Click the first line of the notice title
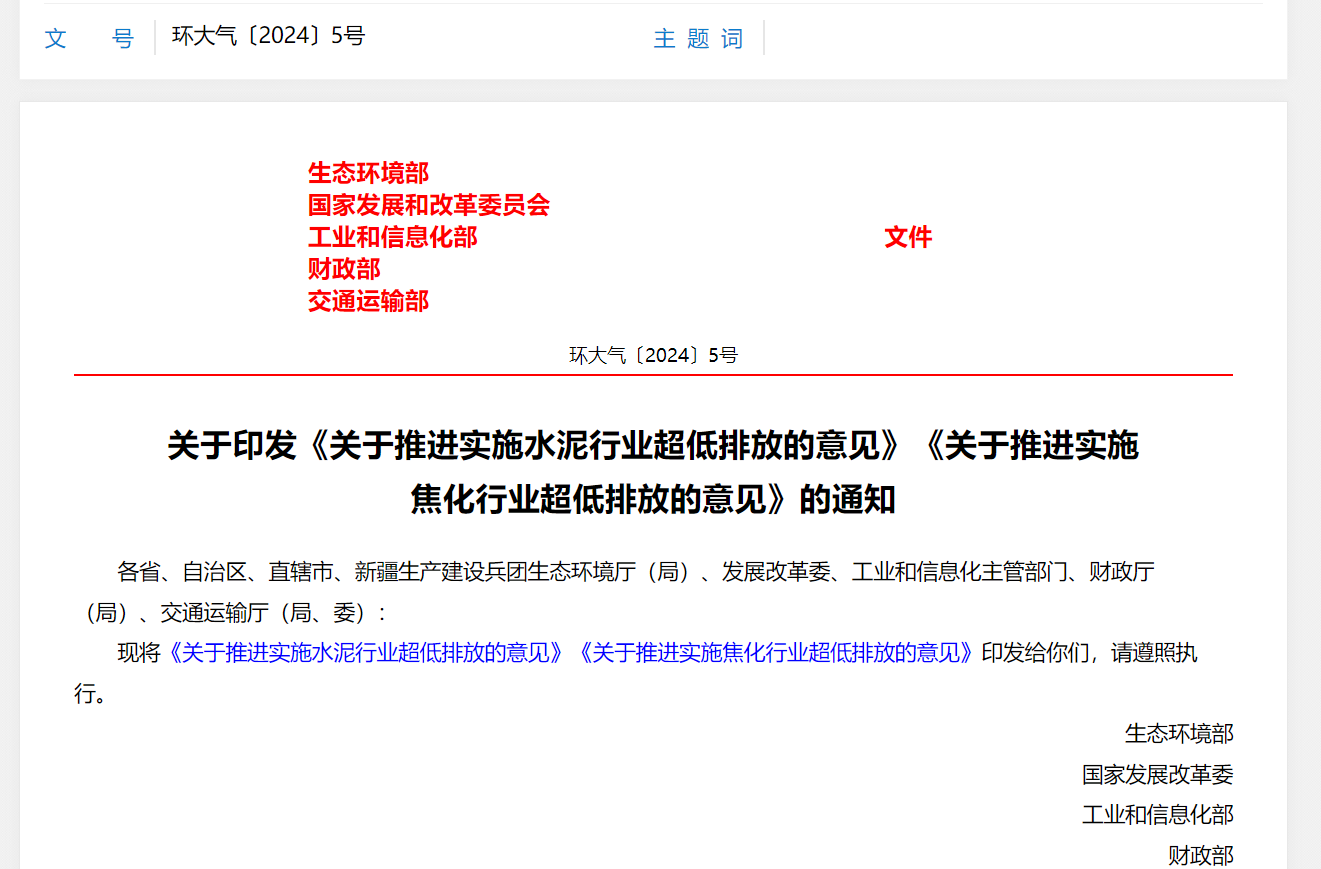This screenshot has height=869, width=1321. pos(653,445)
